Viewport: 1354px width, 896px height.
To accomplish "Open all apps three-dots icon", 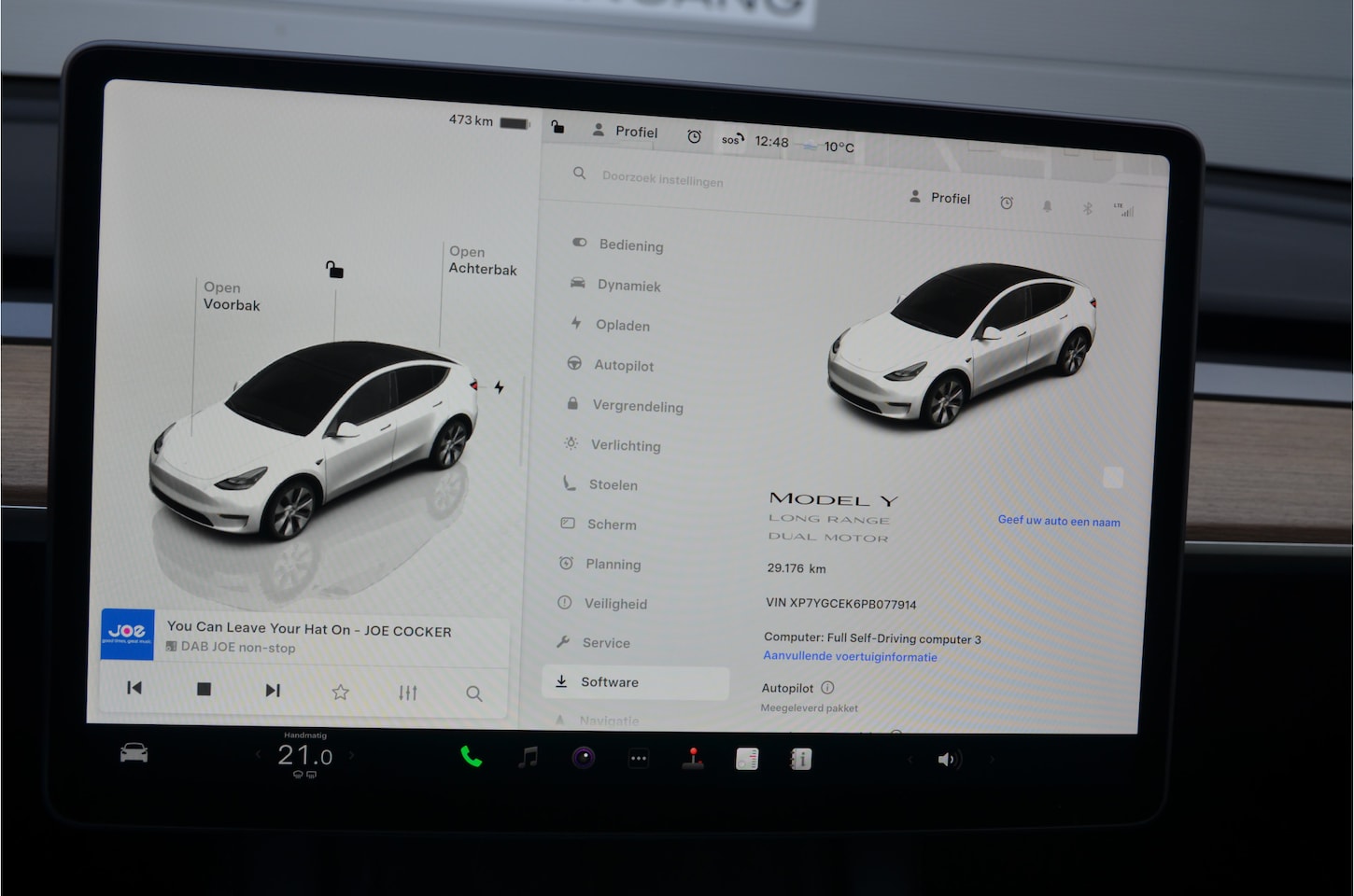I will 639,758.
